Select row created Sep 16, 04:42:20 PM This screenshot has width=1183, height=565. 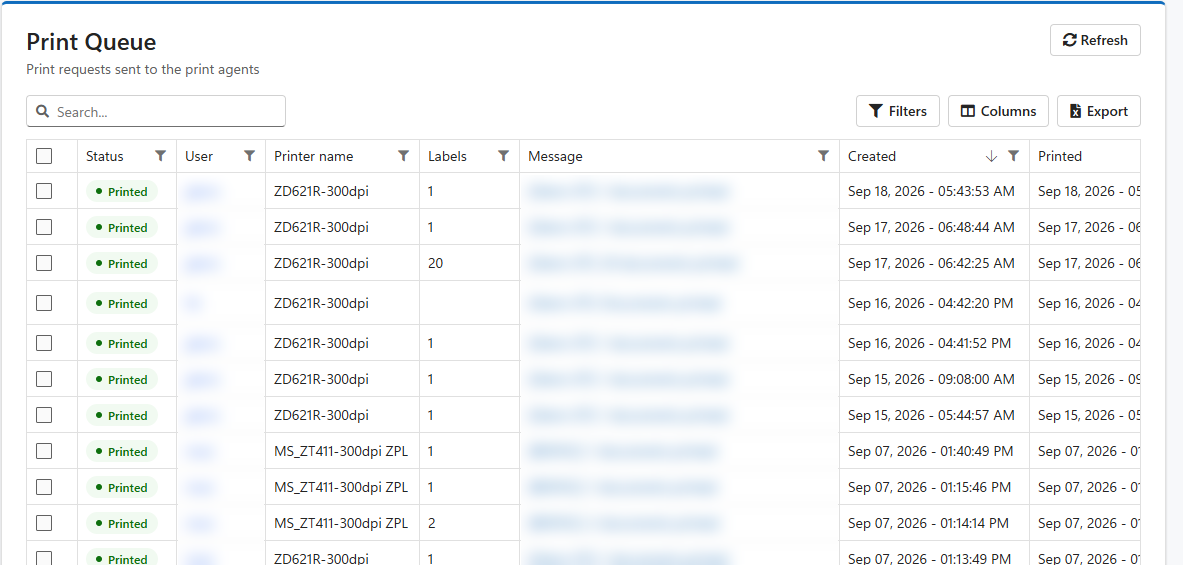pyautogui.click(x=44, y=303)
